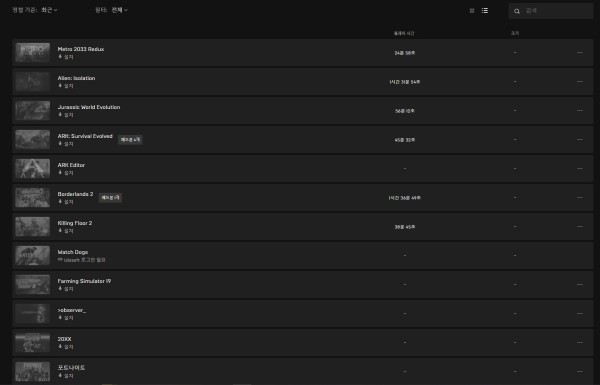The width and height of the screenshot is (600, 385).
Task: Install 20XX from its install link
Action: click(x=66, y=347)
